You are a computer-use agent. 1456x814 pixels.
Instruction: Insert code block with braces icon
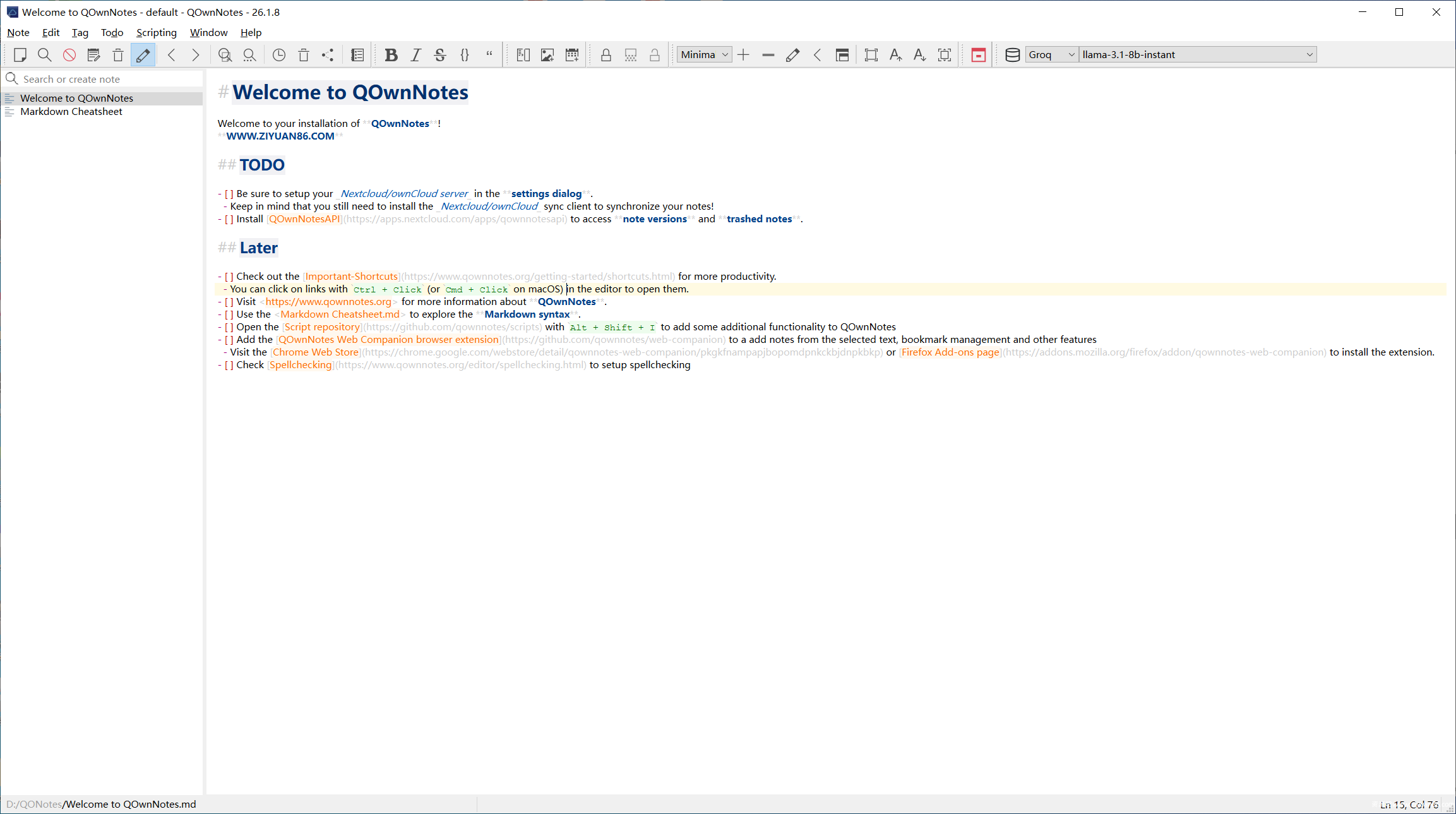pos(465,55)
